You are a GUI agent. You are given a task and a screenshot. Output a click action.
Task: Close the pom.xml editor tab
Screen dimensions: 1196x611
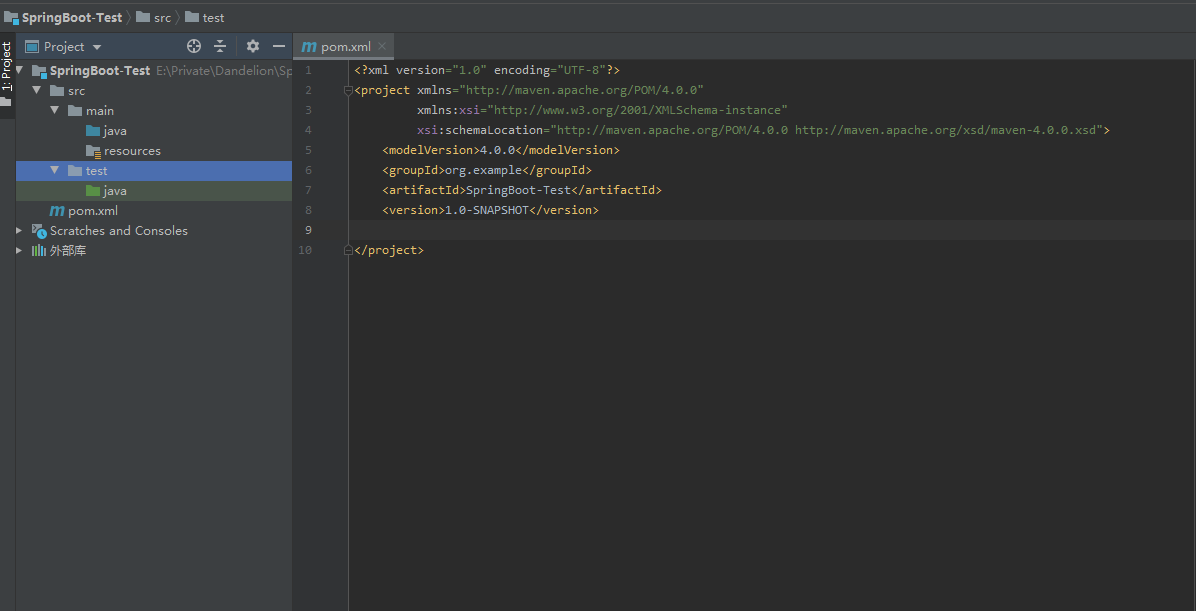[x=382, y=46]
